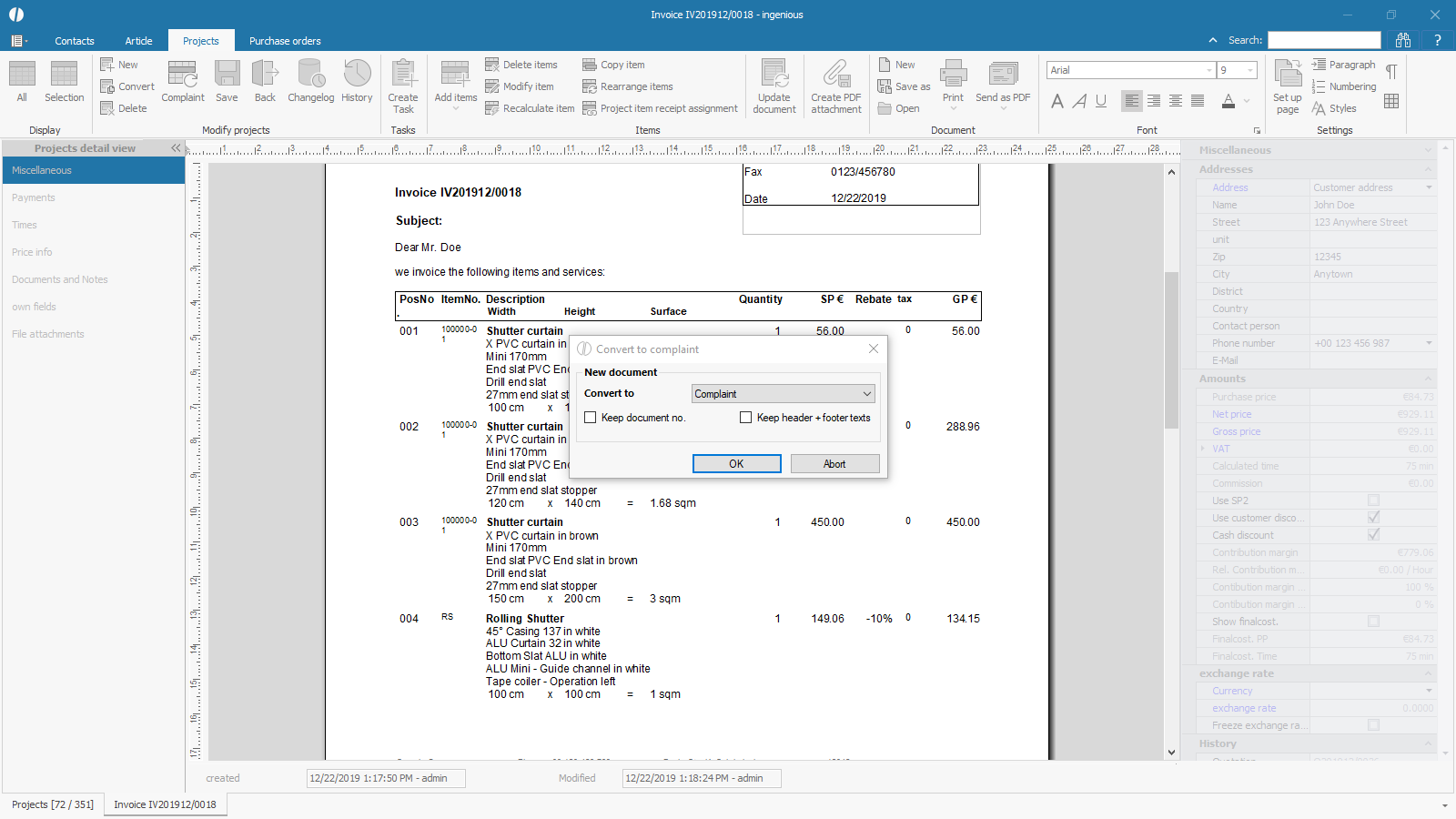The height and width of the screenshot is (819, 1456).
Task: Enable Keep document no. checkbox
Action: pyautogui.click(x=591, y=418)
